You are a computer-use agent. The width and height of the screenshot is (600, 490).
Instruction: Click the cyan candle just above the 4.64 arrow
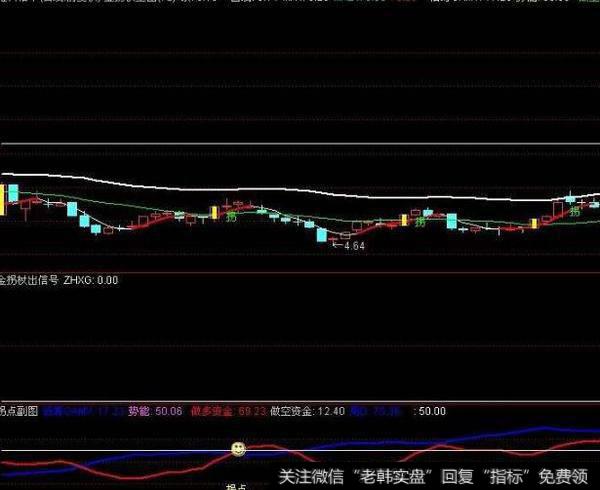[322, 235]
